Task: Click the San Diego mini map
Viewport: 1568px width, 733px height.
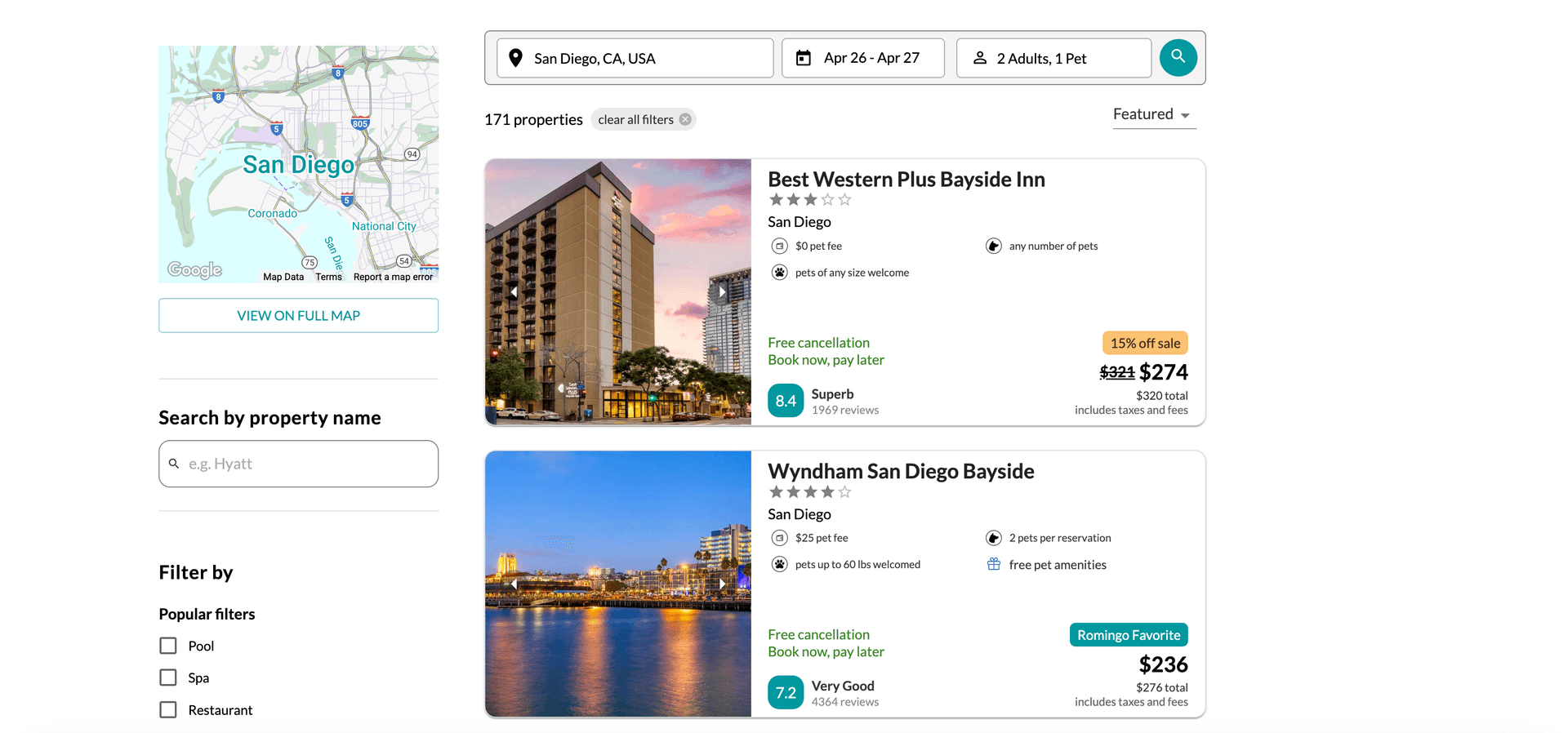Action: (299, 164)
